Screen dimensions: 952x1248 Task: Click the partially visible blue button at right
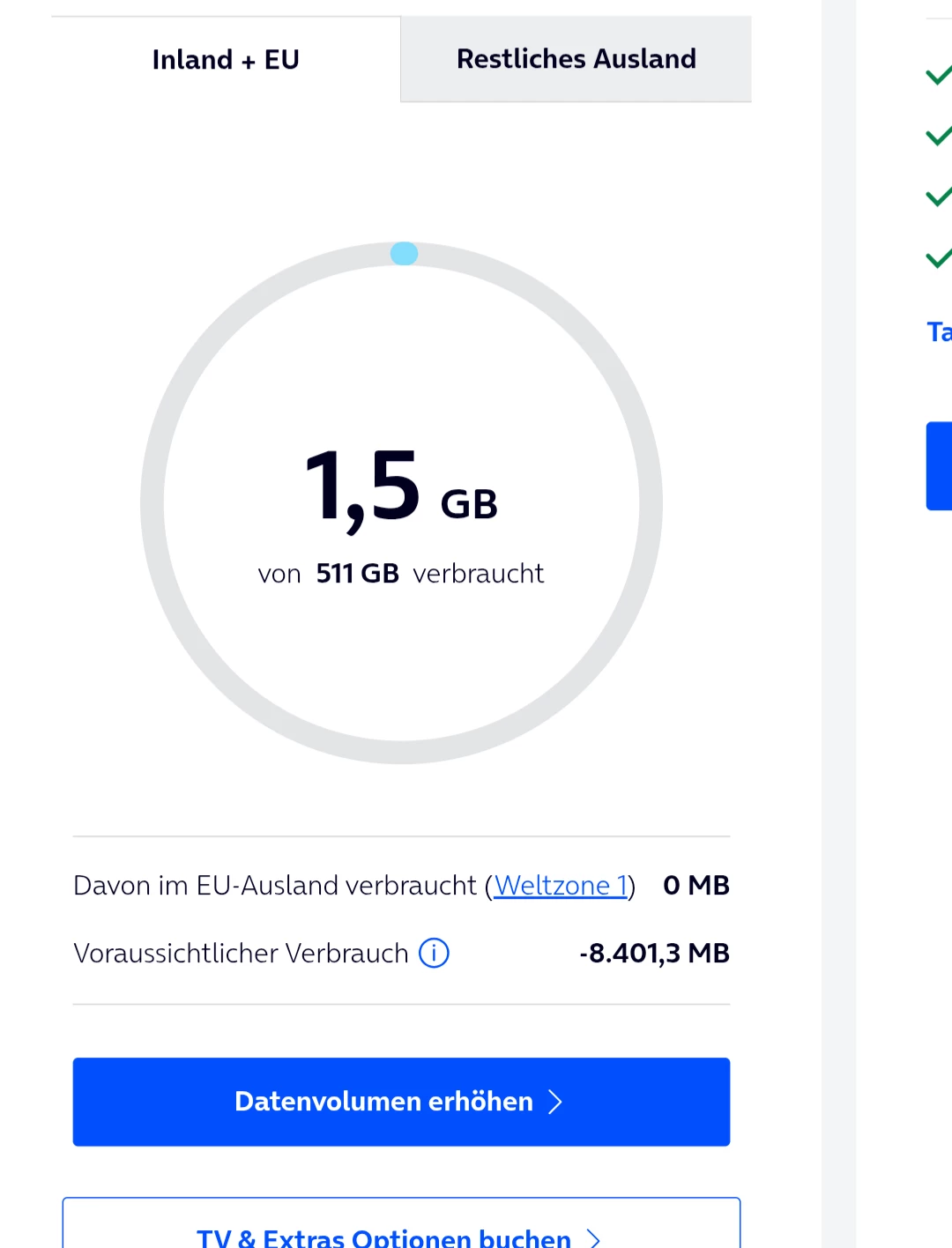(x=939, y=465)
